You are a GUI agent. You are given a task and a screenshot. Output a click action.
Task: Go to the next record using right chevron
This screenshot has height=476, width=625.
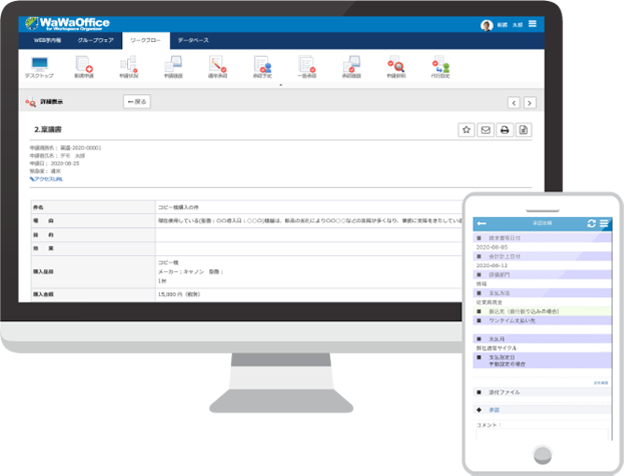click(x=530, y=102)
